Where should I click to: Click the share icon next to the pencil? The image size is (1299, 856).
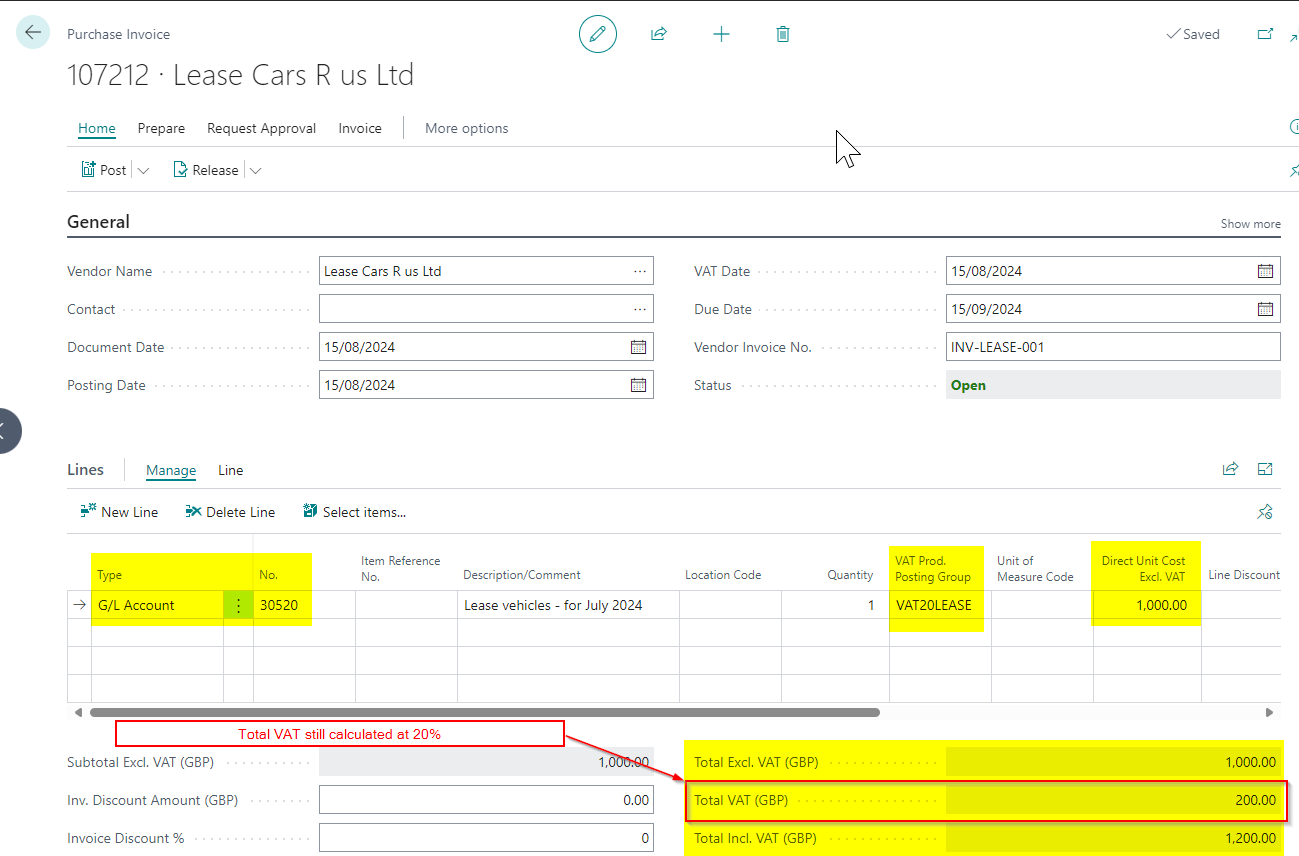pyautogui.click(x=658, y=33)
